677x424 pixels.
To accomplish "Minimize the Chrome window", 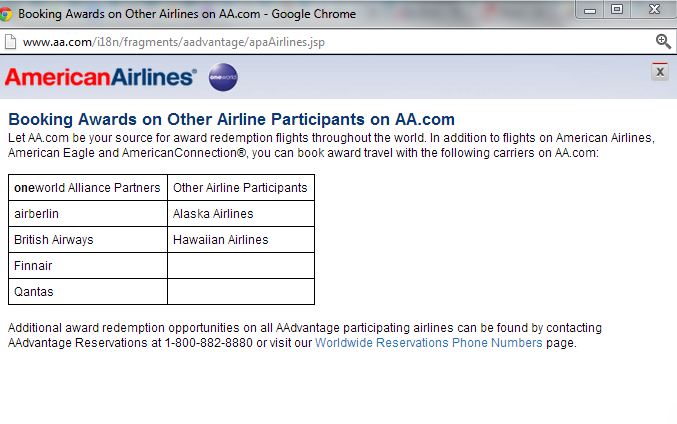I will click(590, 10).
